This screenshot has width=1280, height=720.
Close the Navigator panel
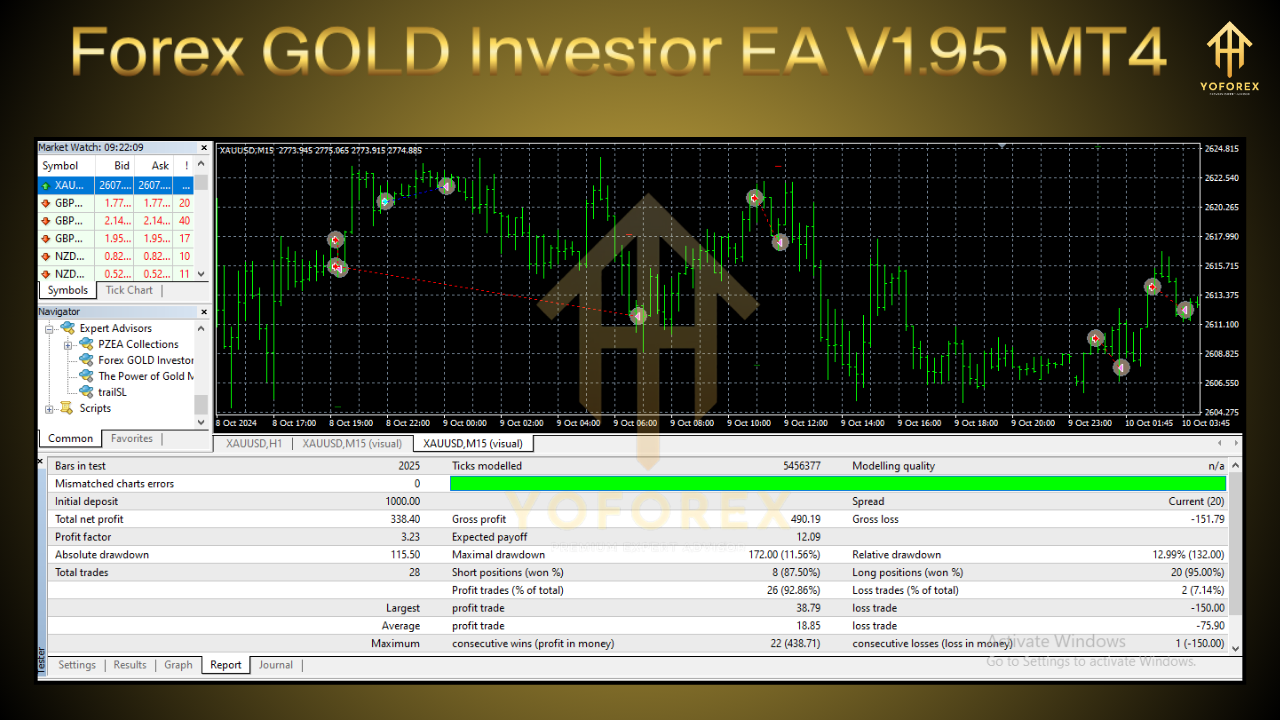tap(204, 312)
